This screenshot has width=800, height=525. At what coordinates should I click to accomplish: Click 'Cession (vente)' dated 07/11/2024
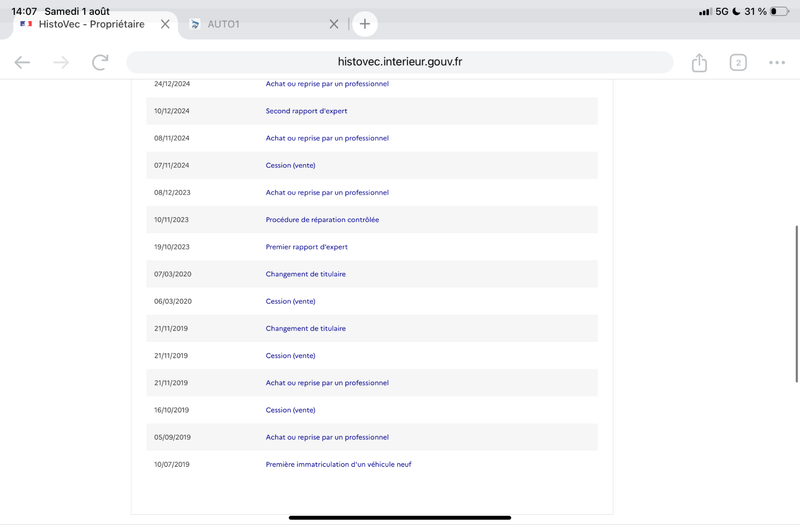(x=290, y=165)
